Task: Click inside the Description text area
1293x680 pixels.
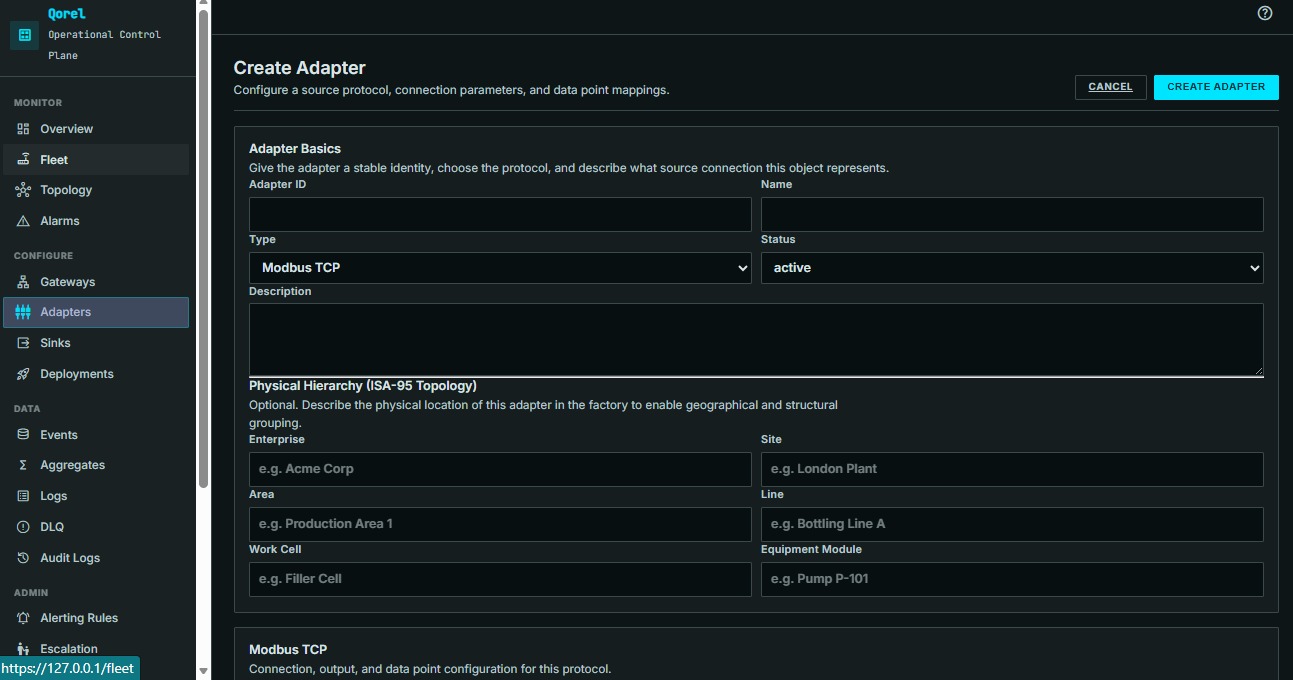Action: point(756,340)
